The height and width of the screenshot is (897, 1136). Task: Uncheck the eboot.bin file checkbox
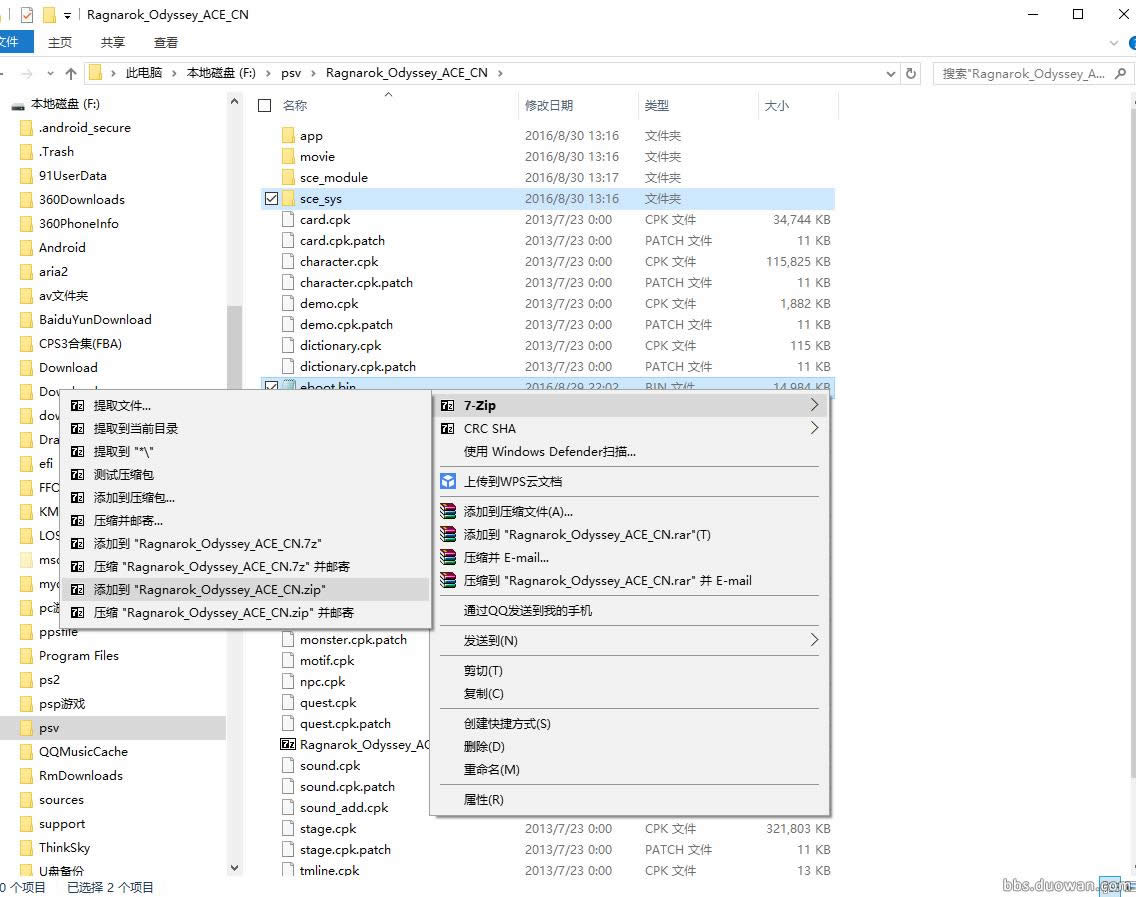point(271,387)
